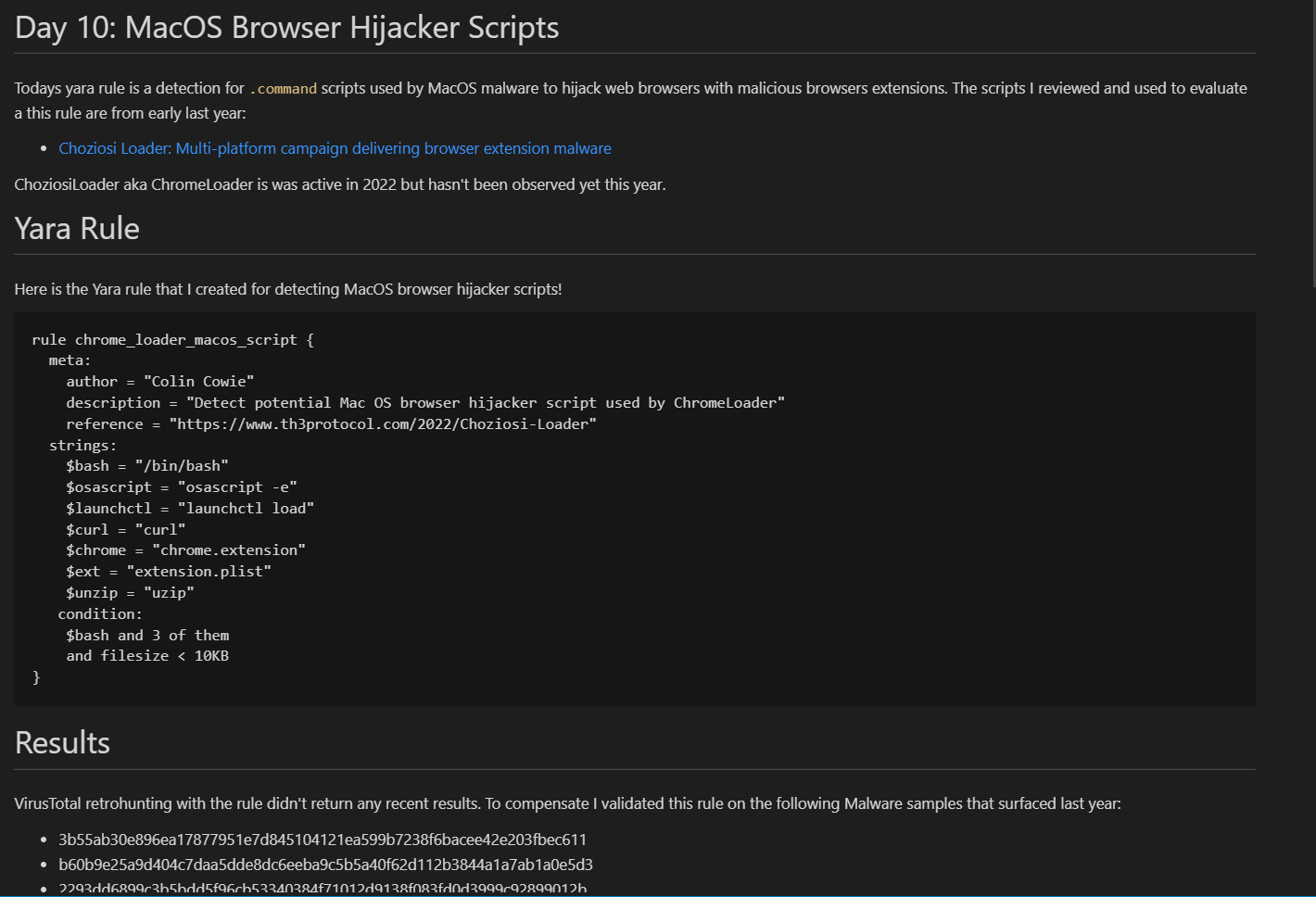Click the $chrome "chrome.extension" line
Image resolution: width=1316 pixels, height=897 pixels.
click(185, 550)
